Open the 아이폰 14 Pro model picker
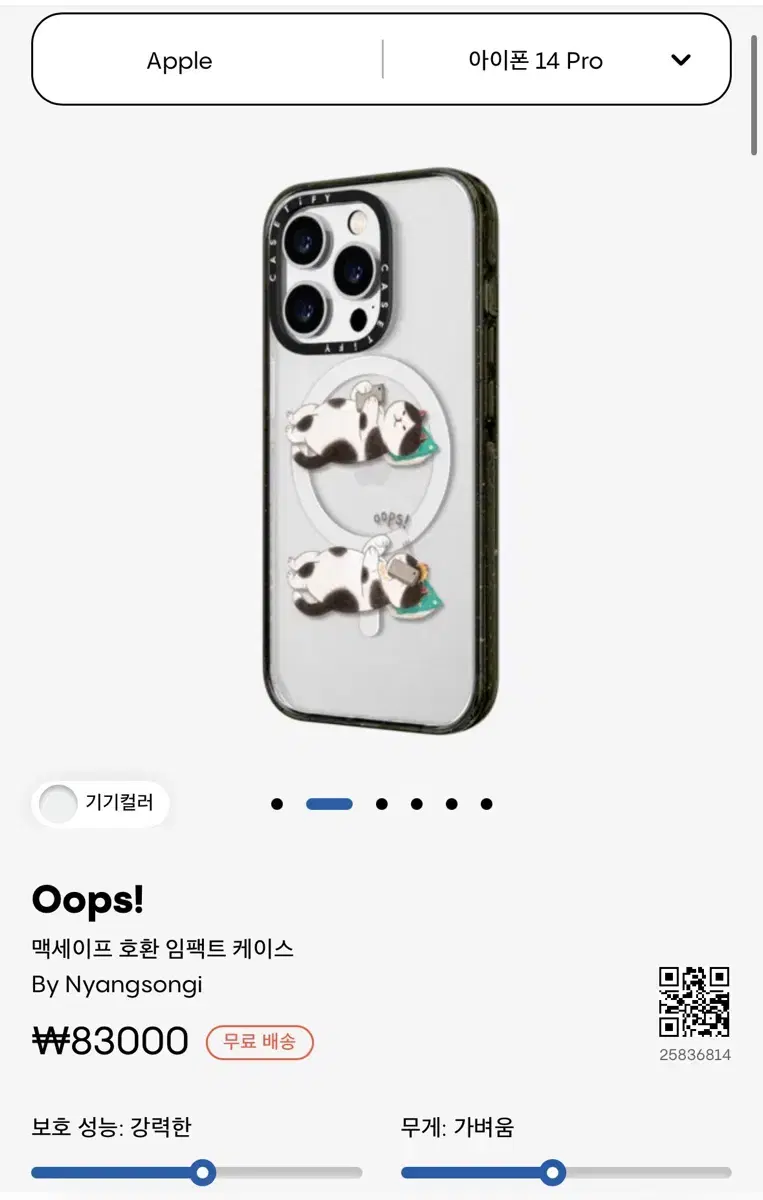This screenshot has height=1200, width=763. point(556,60)
